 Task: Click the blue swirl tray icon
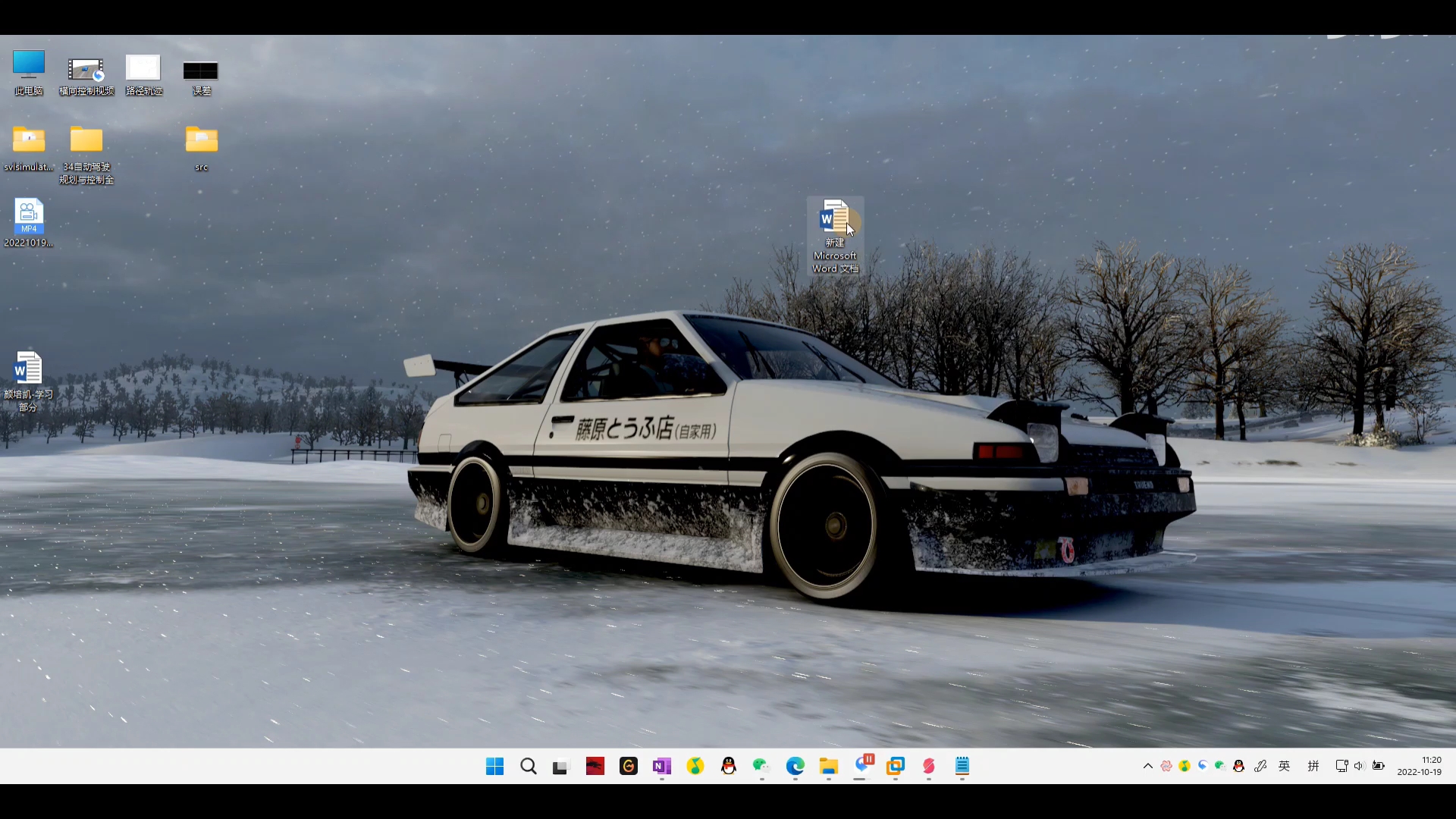click(x=1203, y=767)
